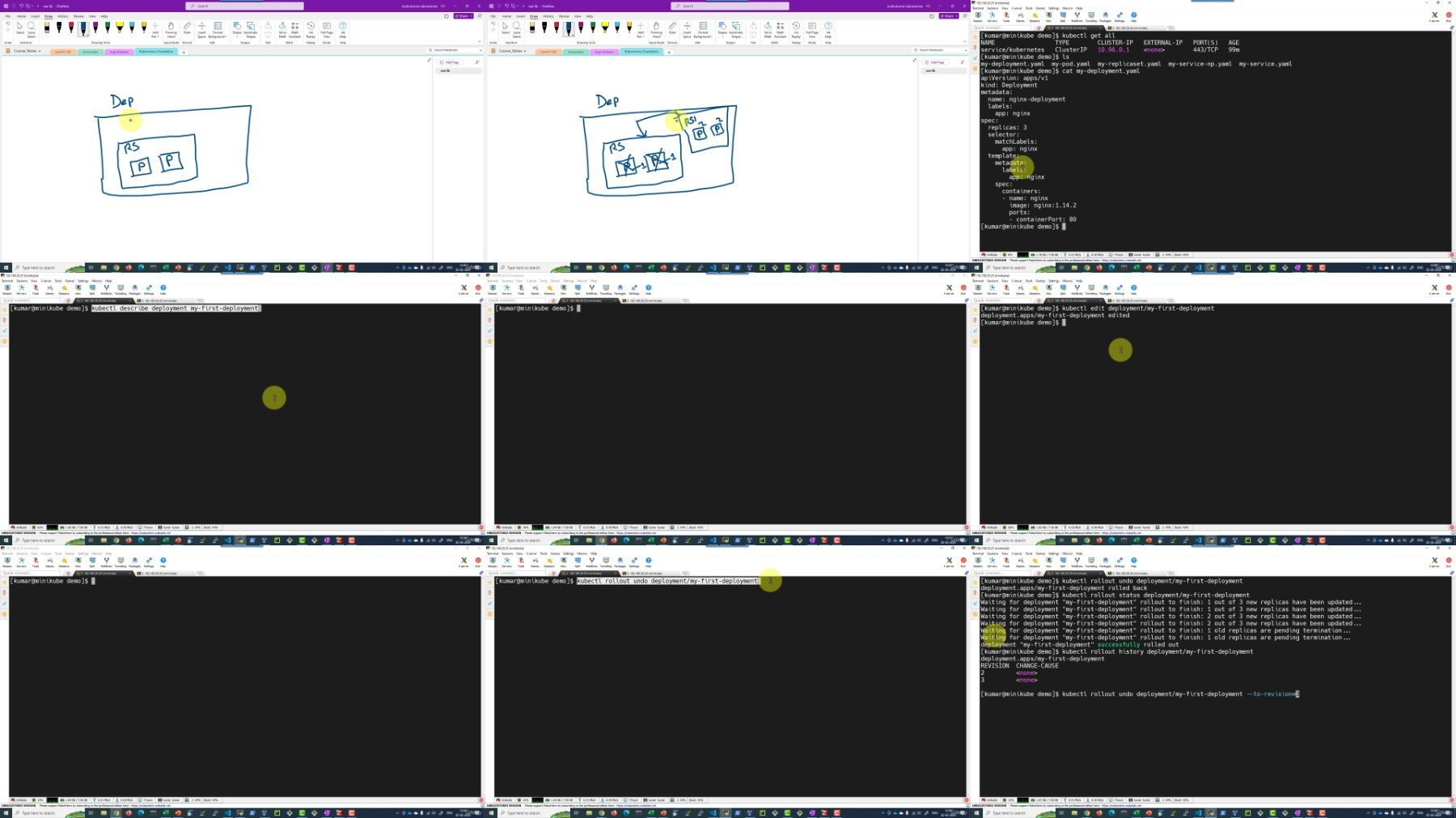
Task: Open Ink Help in OneNote with RS1 sketch
Action: coord(828,31)
